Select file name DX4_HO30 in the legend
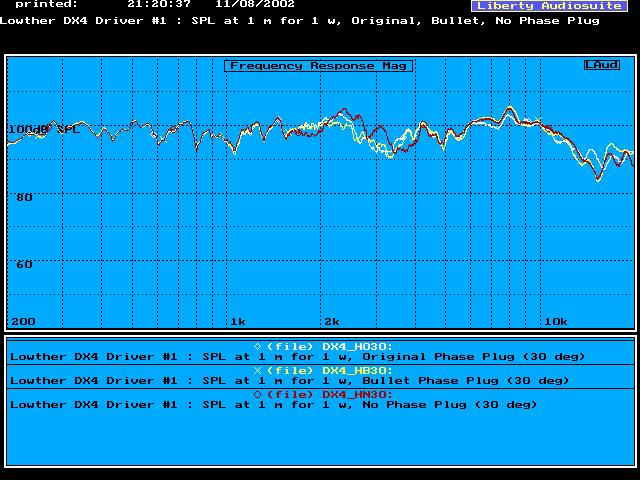The image size is (640, 480). click(x=357, y=347)
